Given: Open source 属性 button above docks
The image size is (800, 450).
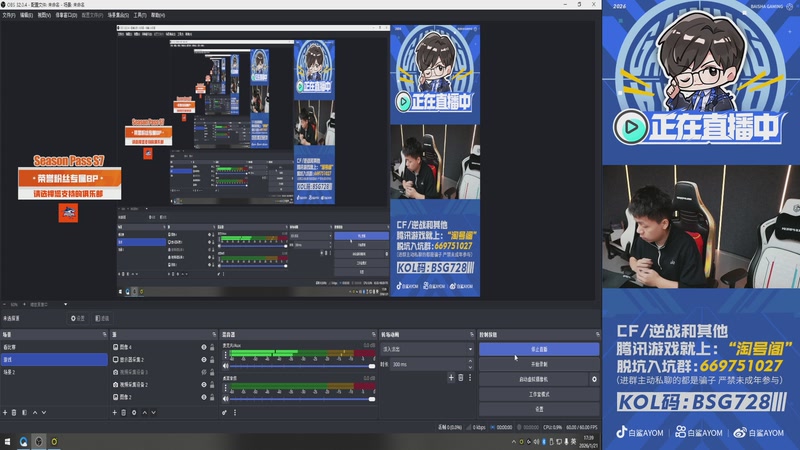Looking at the screenshot, I should (x=78, y=318).
